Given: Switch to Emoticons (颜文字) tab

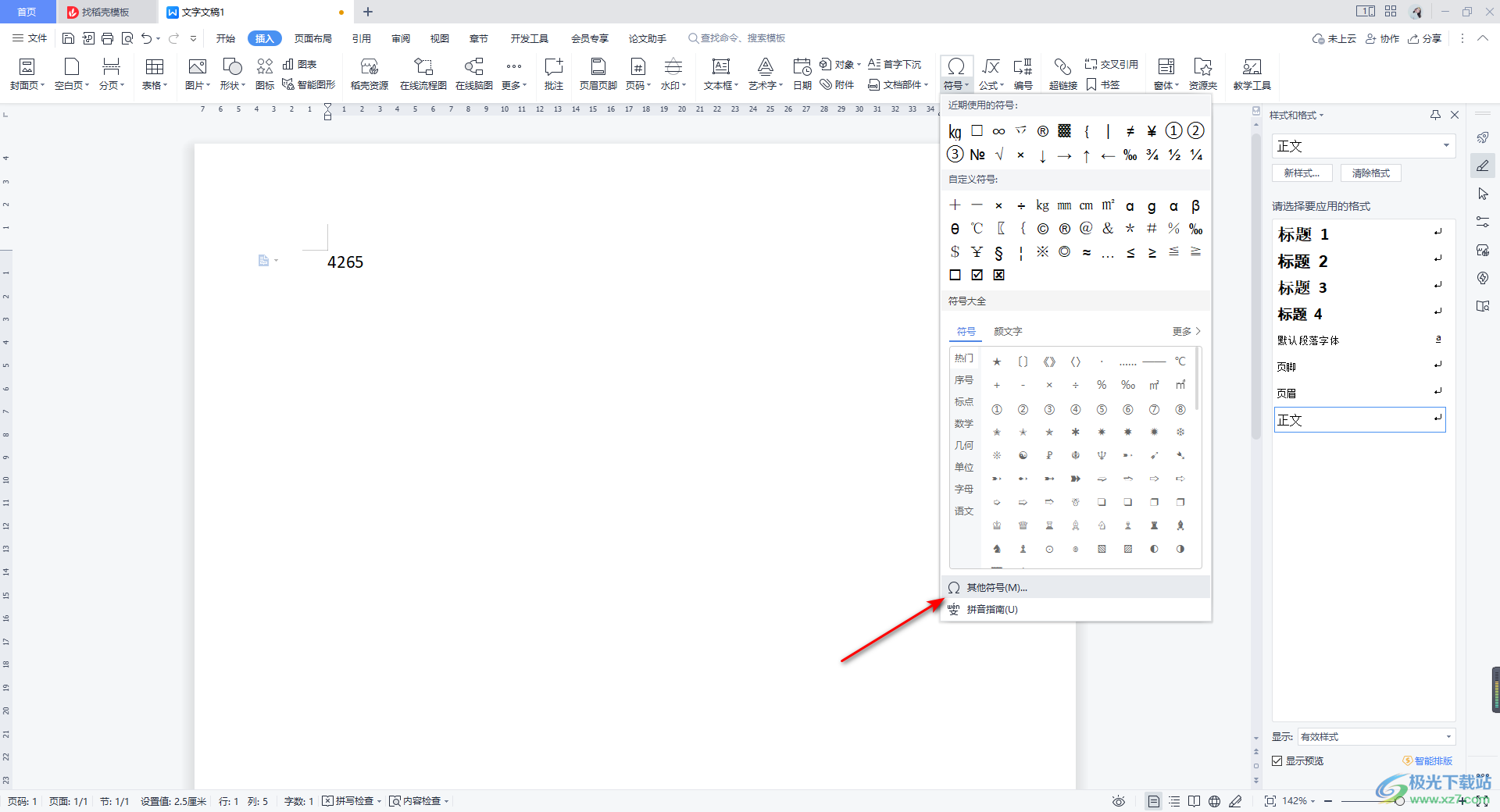Looking at the screenshot, I should click(x=1008, y=332).
